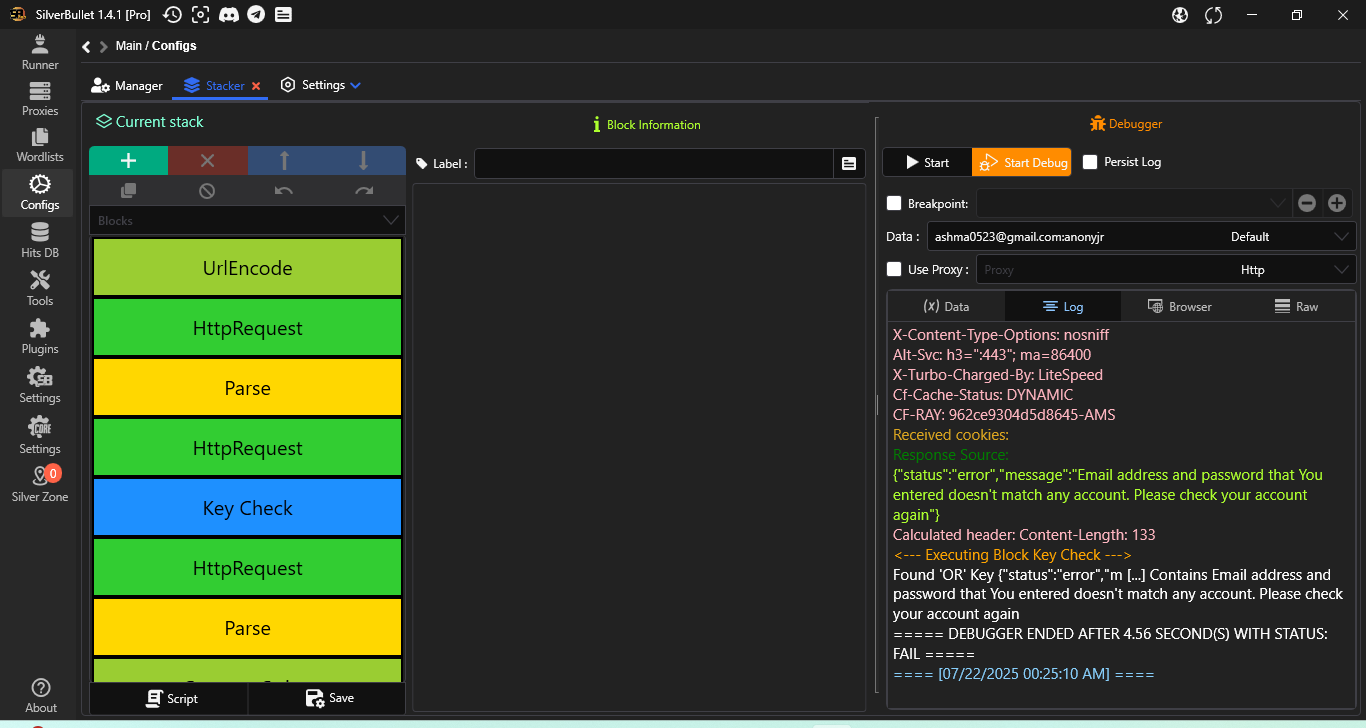
Task: Enable the Use Proxy checkbox
Action: pos(894,269)
